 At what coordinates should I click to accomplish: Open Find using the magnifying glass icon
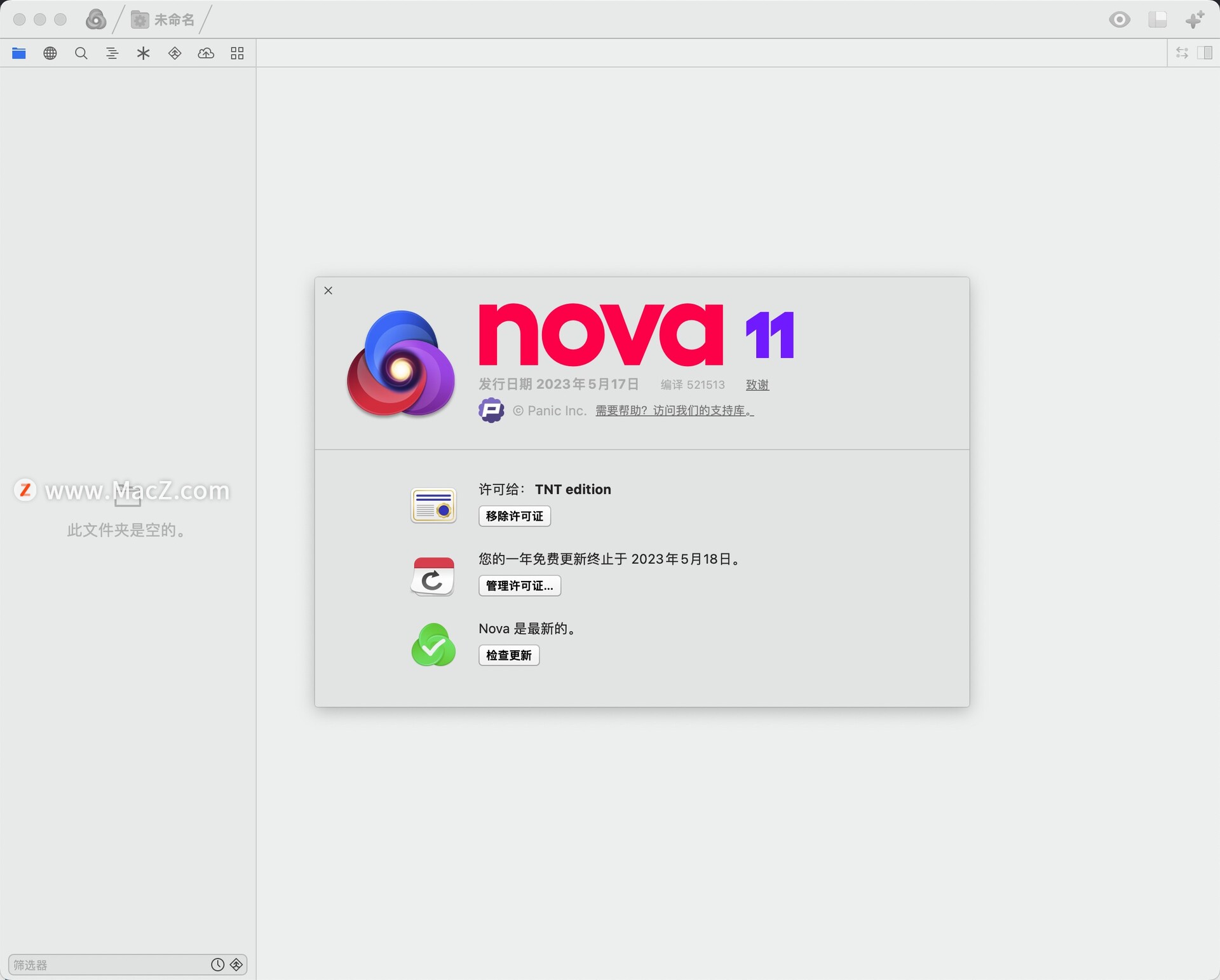[x=81, y=53]
